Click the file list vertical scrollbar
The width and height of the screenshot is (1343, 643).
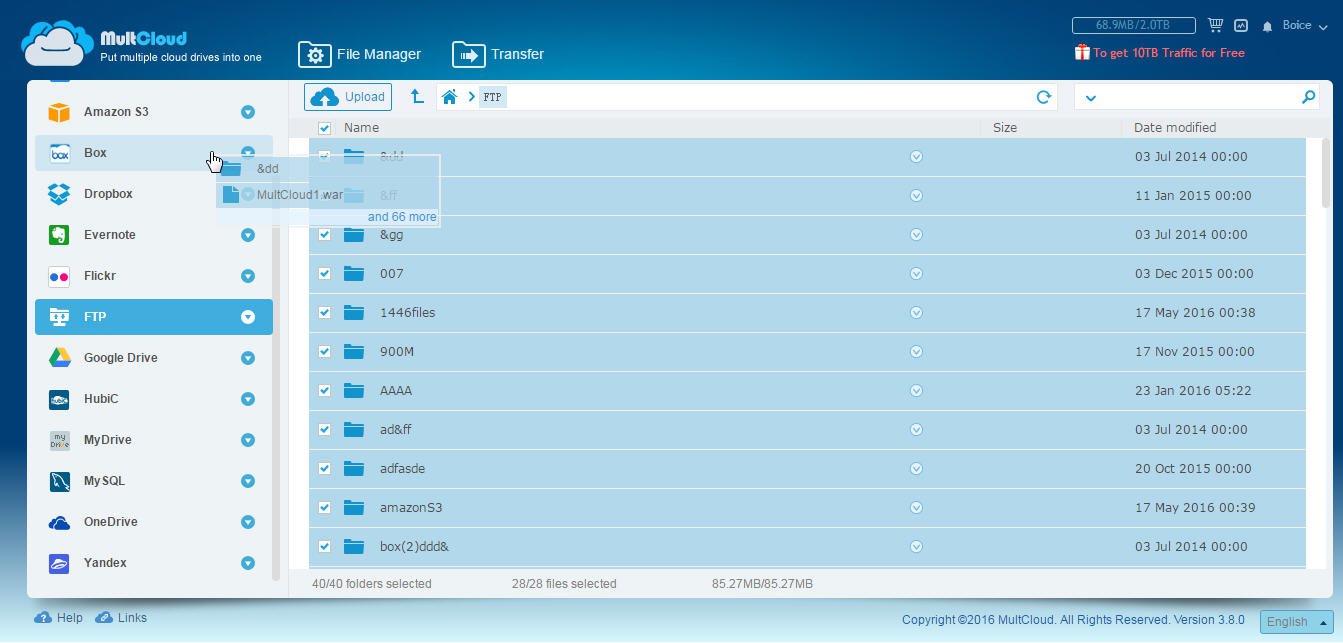point(1326,172)
